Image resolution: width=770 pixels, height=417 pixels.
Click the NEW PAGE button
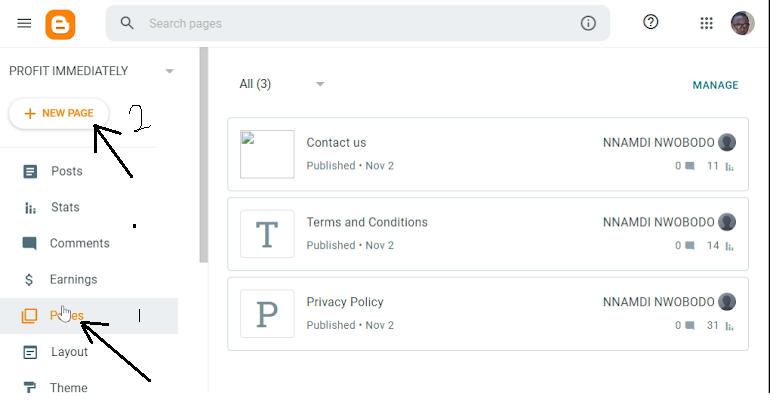[59, 113]
